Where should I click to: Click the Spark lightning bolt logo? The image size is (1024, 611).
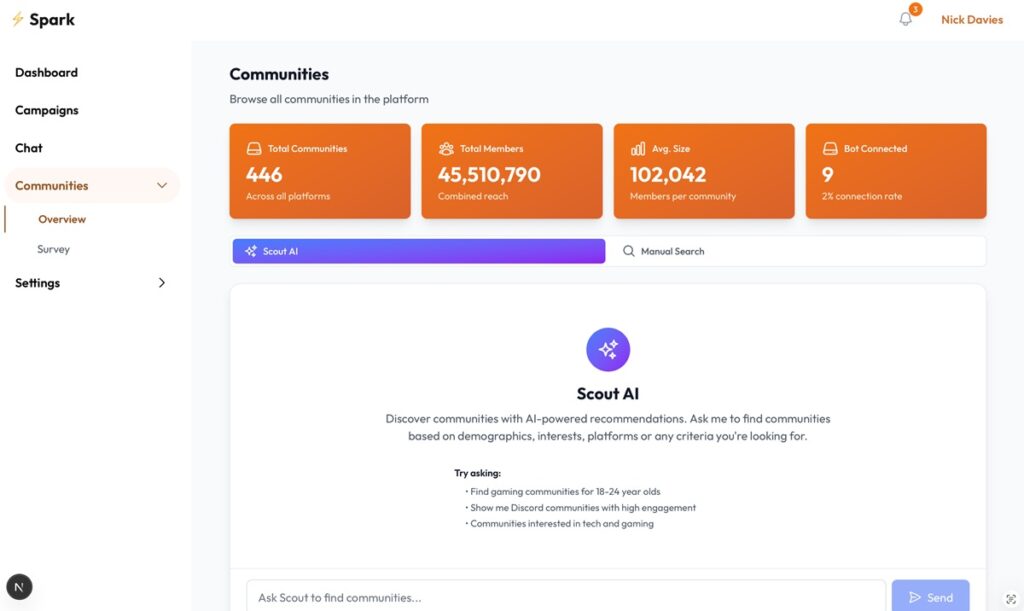tap(18, 20)
